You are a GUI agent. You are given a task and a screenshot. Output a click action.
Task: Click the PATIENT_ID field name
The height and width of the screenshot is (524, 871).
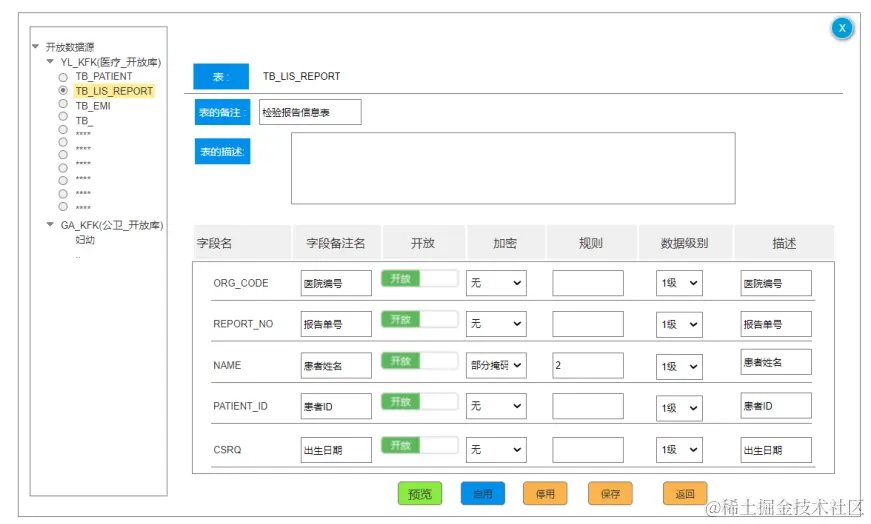click(241, 406)
